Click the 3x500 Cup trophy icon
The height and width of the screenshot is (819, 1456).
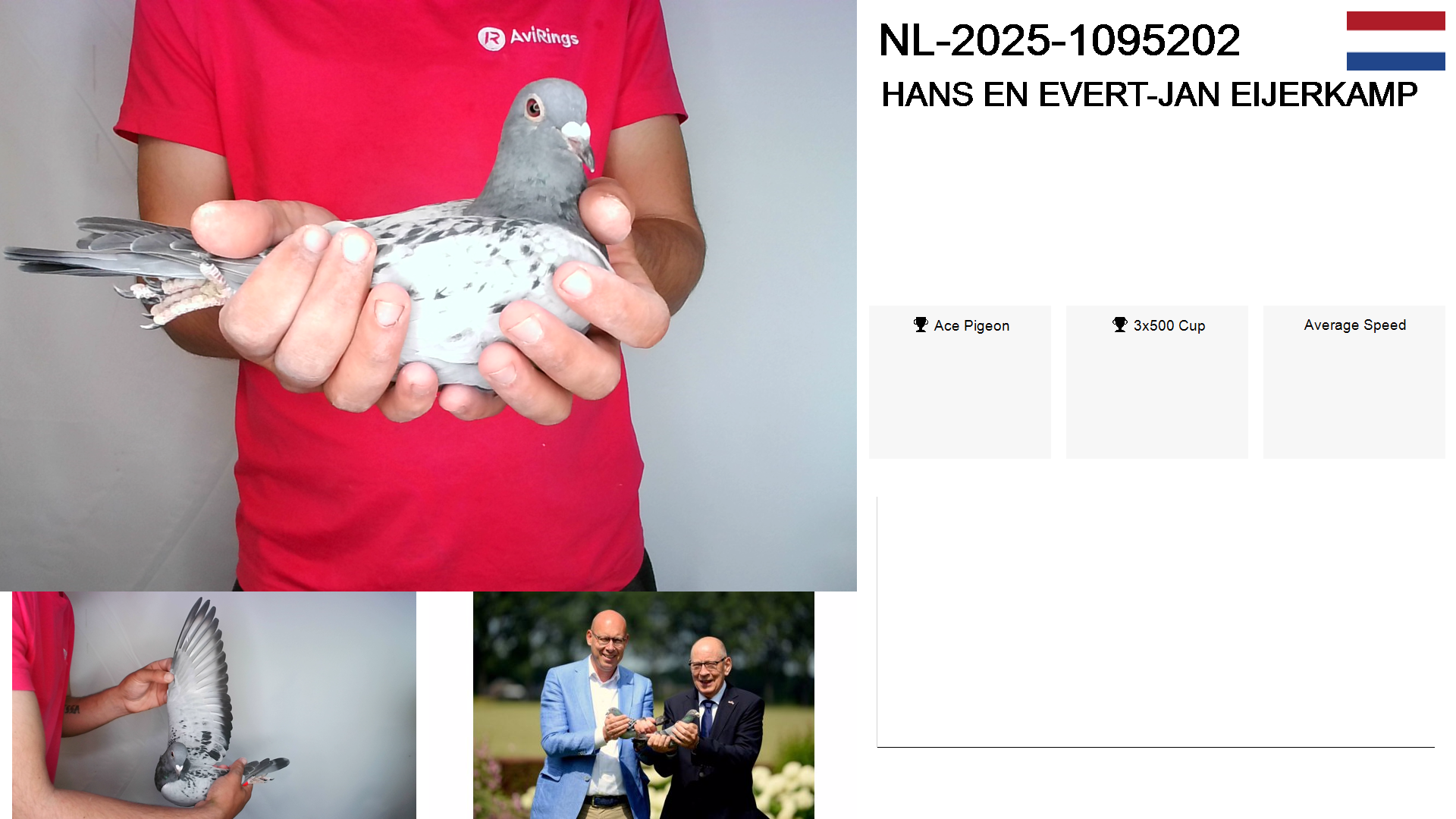[x=1120, y=325]
